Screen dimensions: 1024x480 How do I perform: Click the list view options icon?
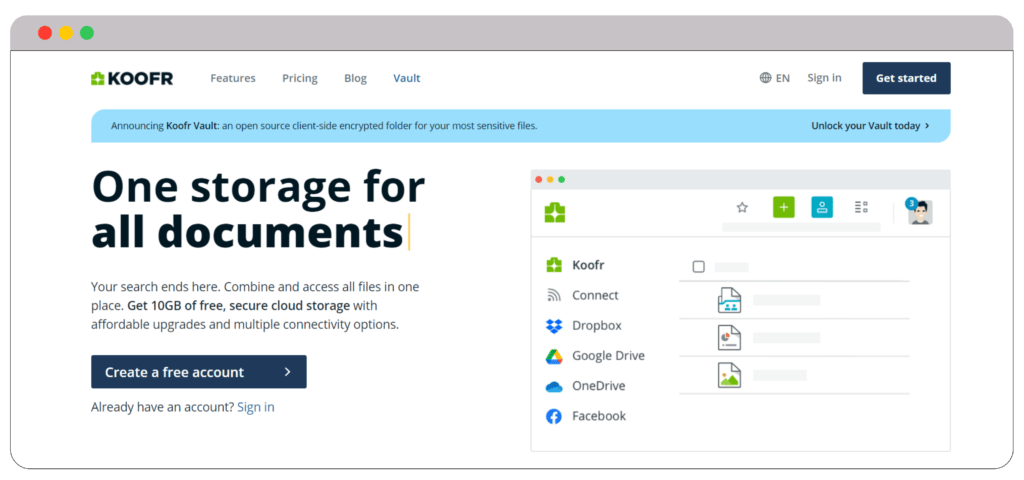(861, 208)
